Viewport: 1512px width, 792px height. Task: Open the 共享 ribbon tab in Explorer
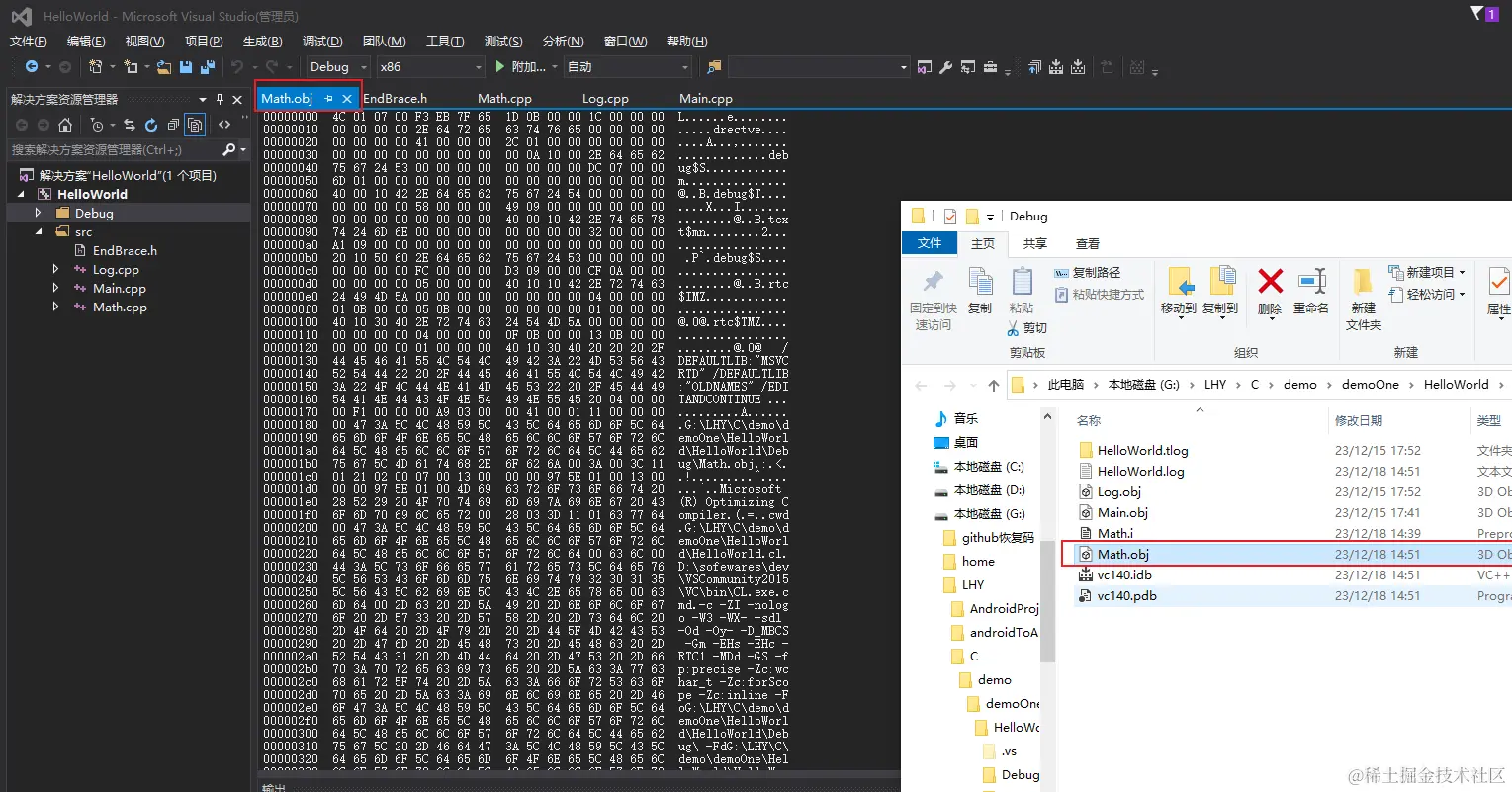[x=1035, y=243]
